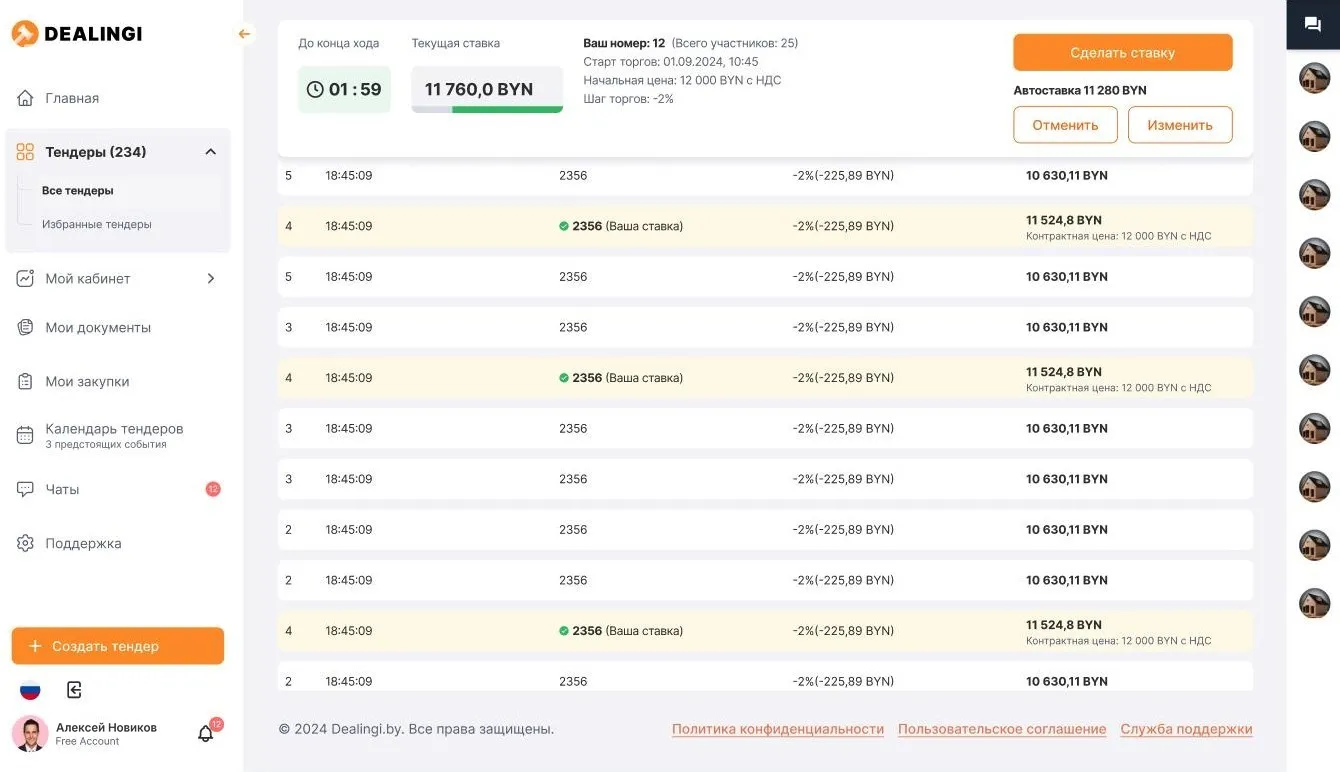Click the Dealingi logo

(77, 34)
